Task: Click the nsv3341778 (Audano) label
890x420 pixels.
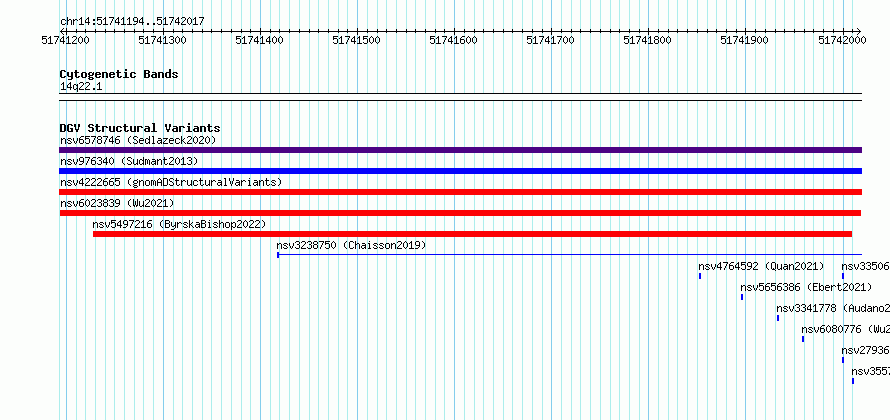Action: (x=833, y=308)
